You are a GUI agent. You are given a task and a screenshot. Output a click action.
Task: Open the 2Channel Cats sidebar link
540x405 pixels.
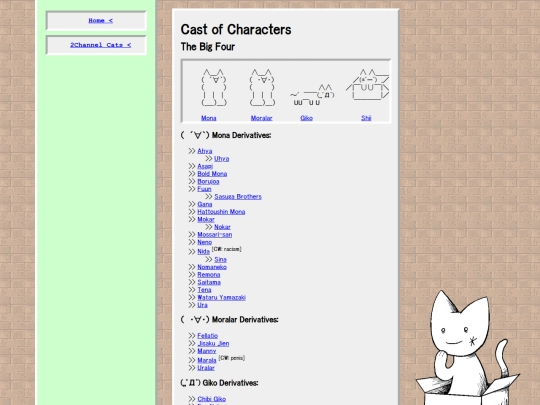101,45
